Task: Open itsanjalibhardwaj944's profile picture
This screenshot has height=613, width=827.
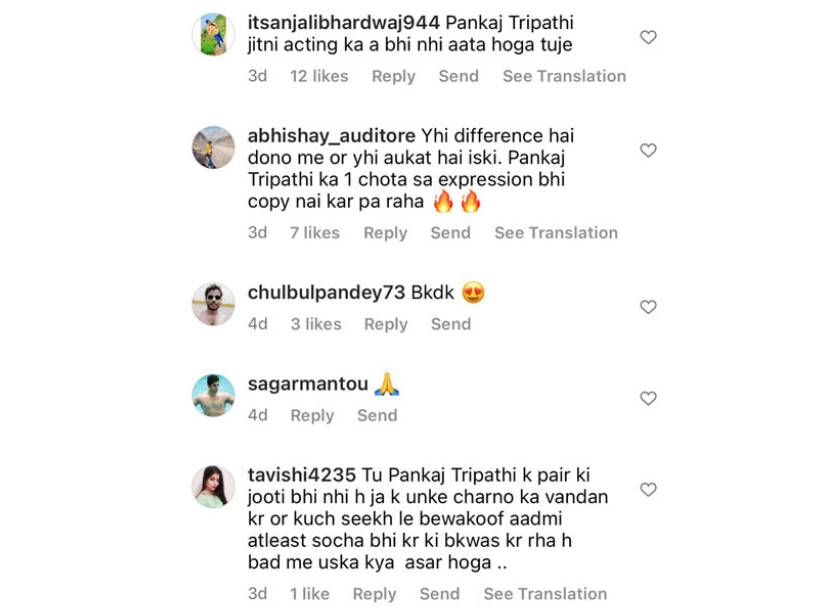Action: [213, 34]
